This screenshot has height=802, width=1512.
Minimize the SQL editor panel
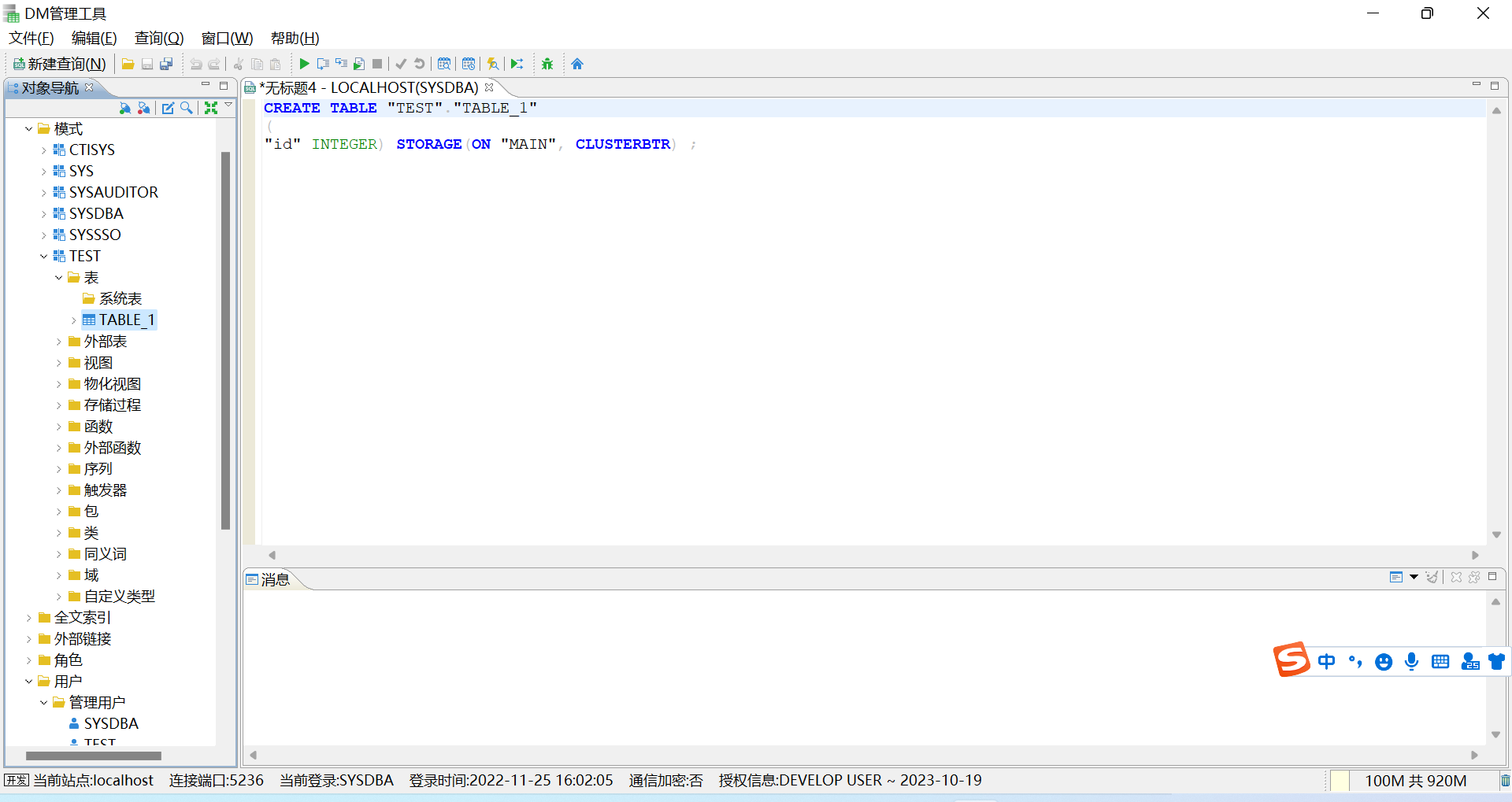tap(1477, 85)
